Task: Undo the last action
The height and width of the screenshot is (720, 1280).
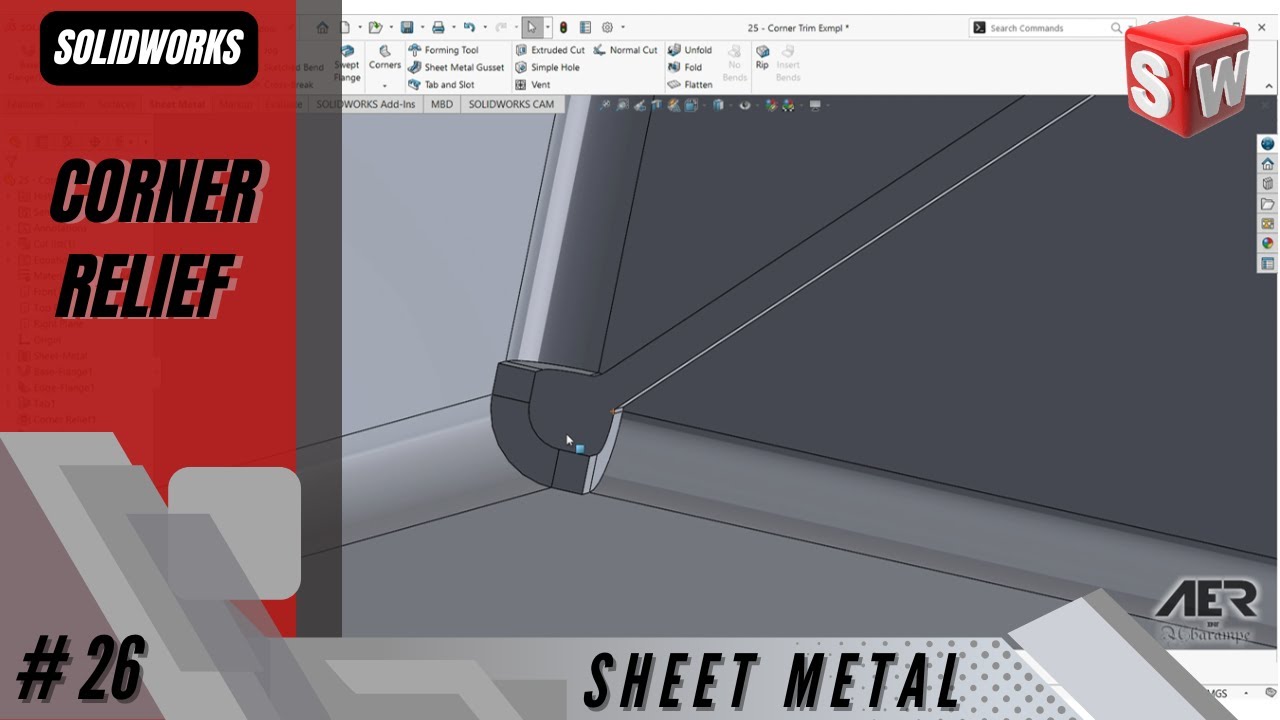Action: coord(469,28)
